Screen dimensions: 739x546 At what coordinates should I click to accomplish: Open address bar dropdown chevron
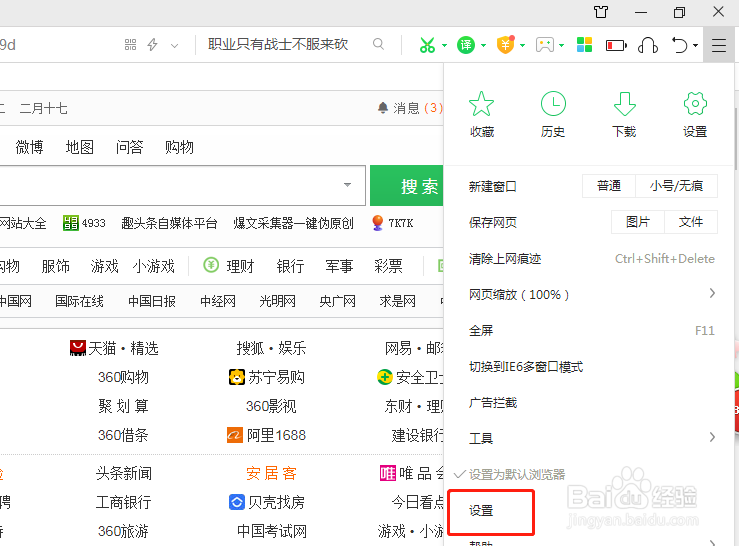tap(174, 46)
